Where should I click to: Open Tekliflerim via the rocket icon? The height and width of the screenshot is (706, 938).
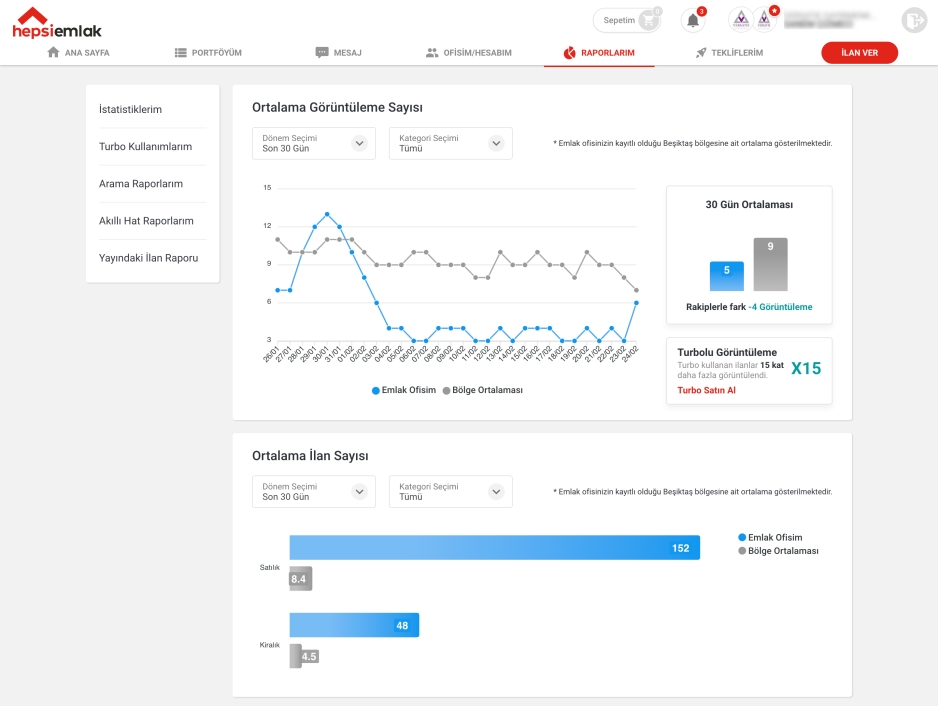(702, 53)
